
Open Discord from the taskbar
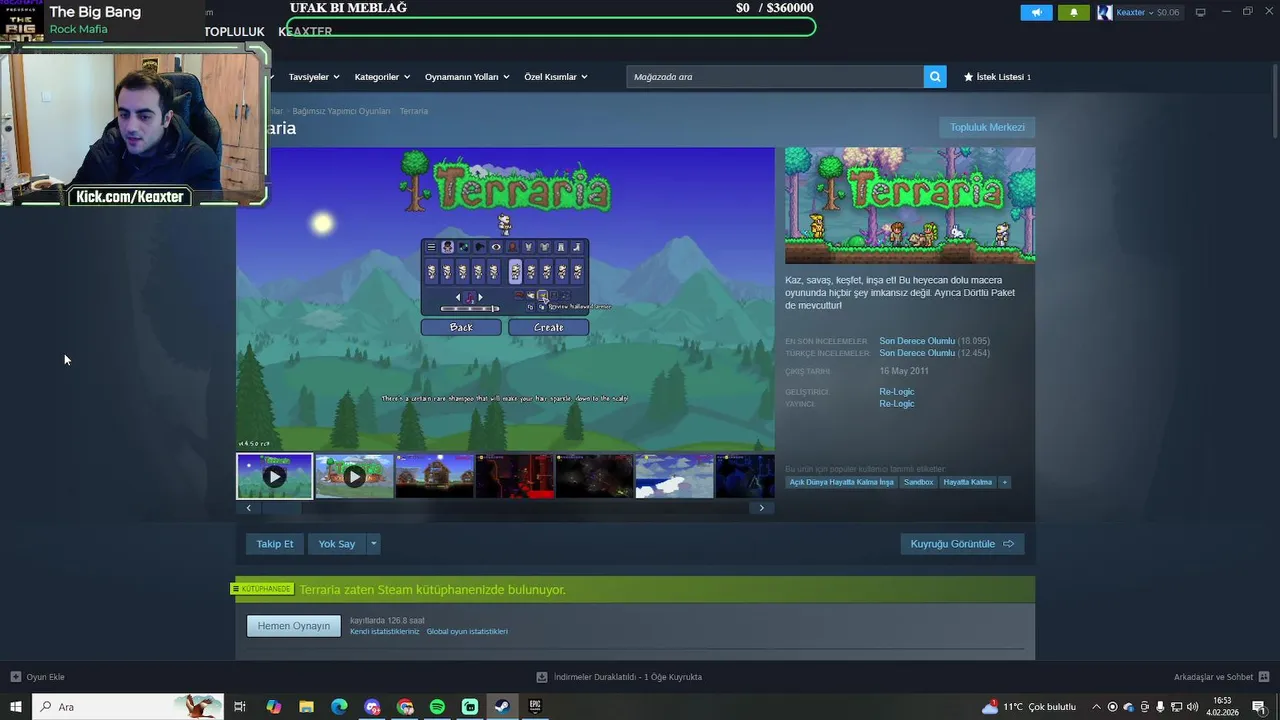tap(372, 707)
